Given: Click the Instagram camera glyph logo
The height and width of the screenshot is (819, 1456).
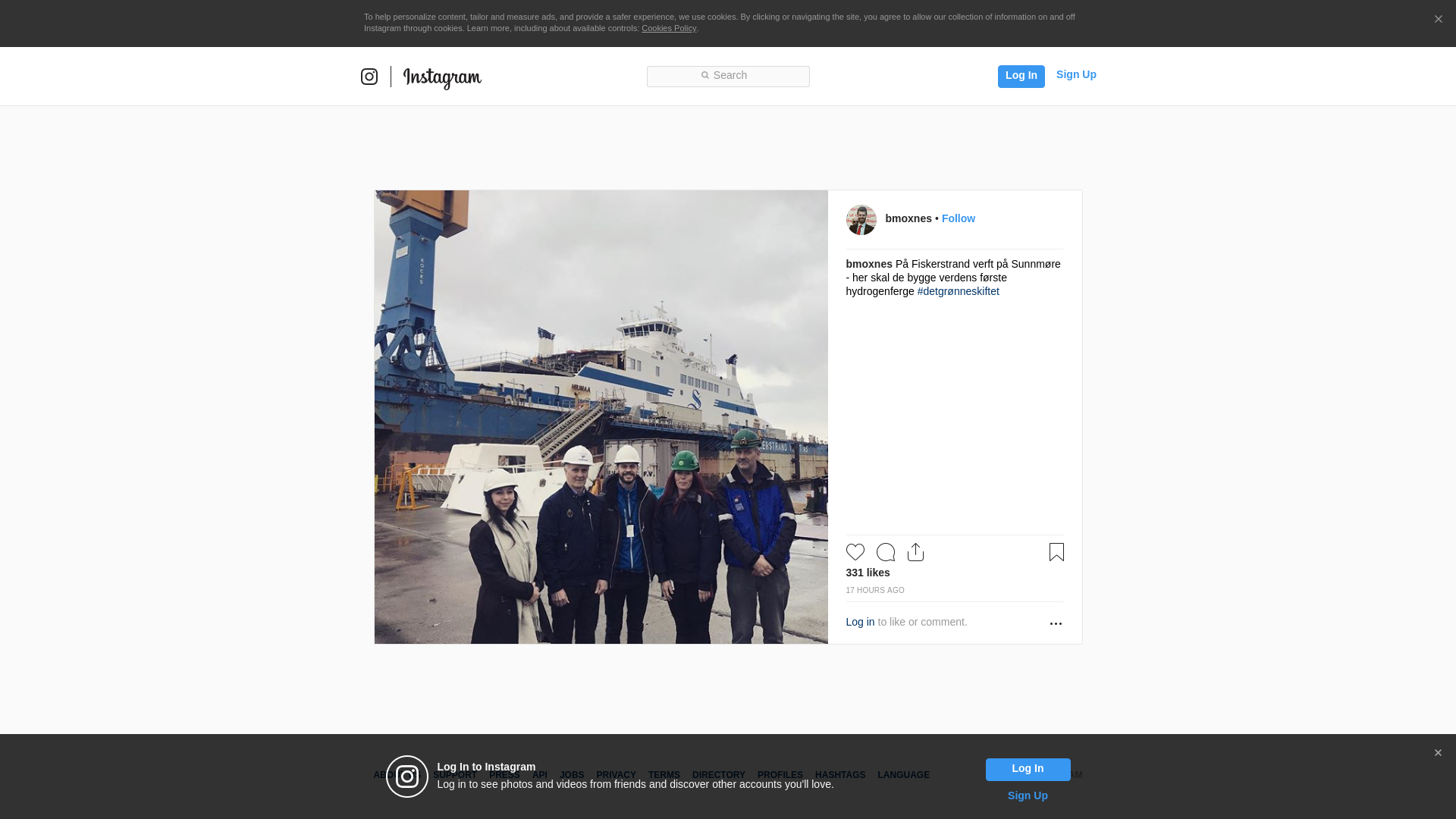Looking at the screenshot, I should pyautogui.click(x=369, y=77).
